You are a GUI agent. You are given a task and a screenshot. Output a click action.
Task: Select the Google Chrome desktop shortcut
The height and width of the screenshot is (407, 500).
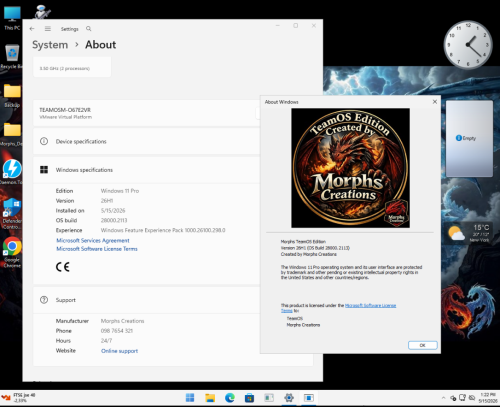pos(12,252)
